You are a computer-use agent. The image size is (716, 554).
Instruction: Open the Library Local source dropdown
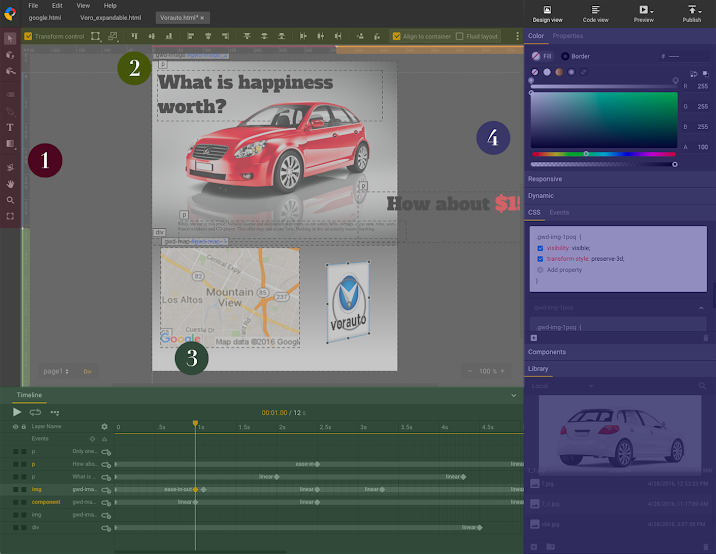coord(562,386)
